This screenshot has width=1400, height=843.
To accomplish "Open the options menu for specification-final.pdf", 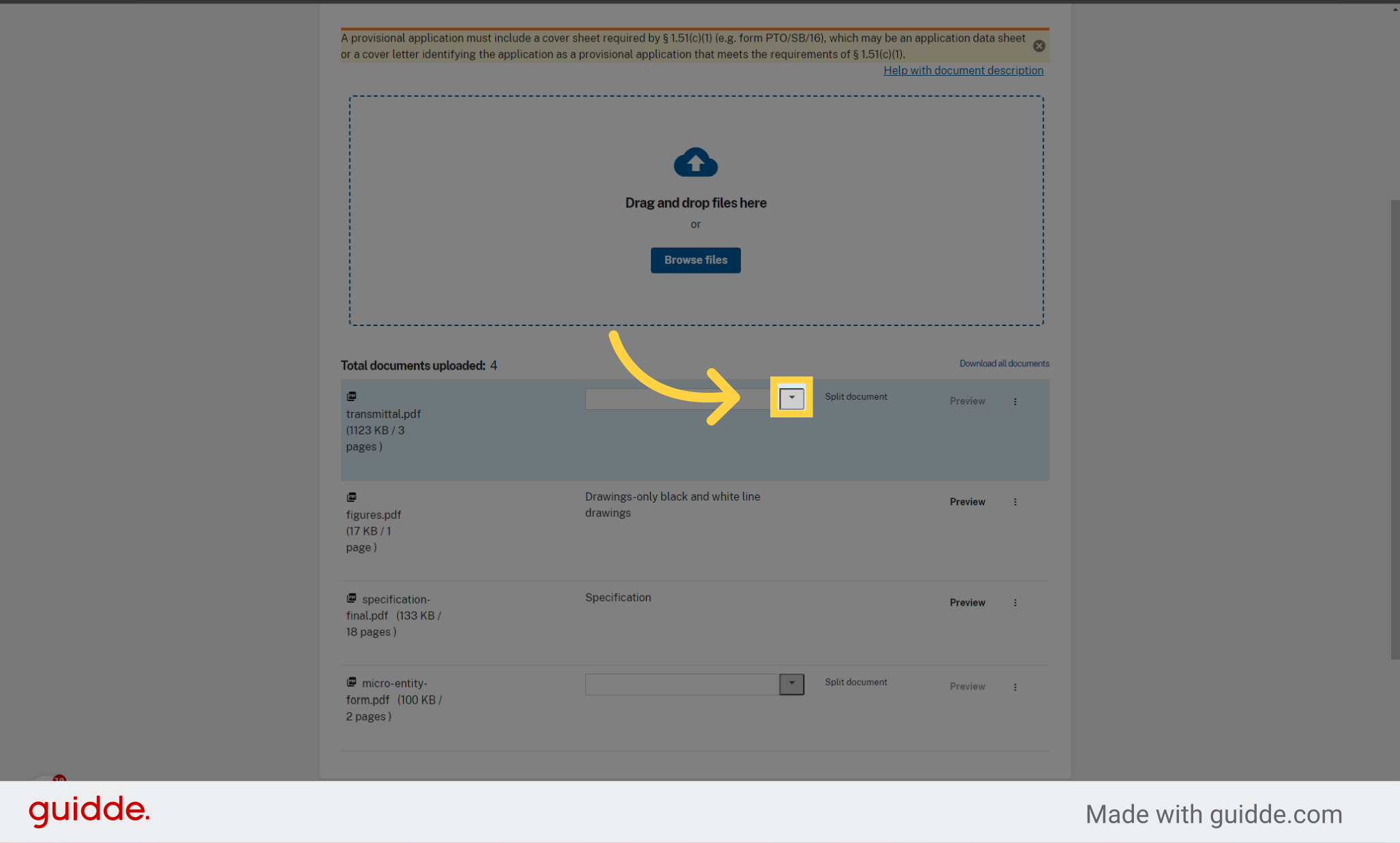I will click(1015, 602).
